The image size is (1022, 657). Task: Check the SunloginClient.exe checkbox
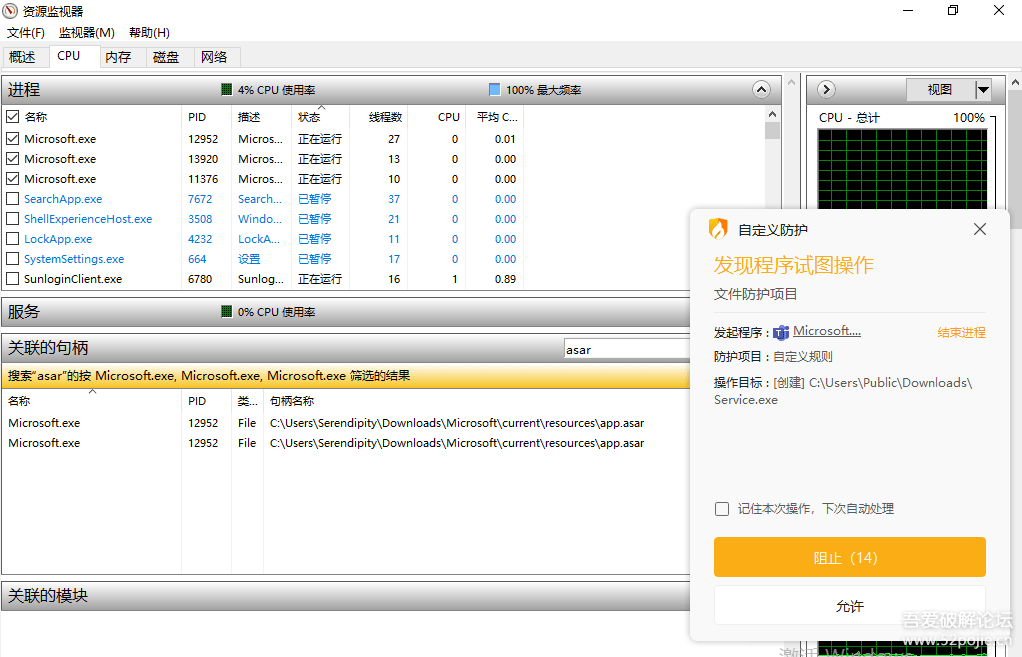coord(12,279)
